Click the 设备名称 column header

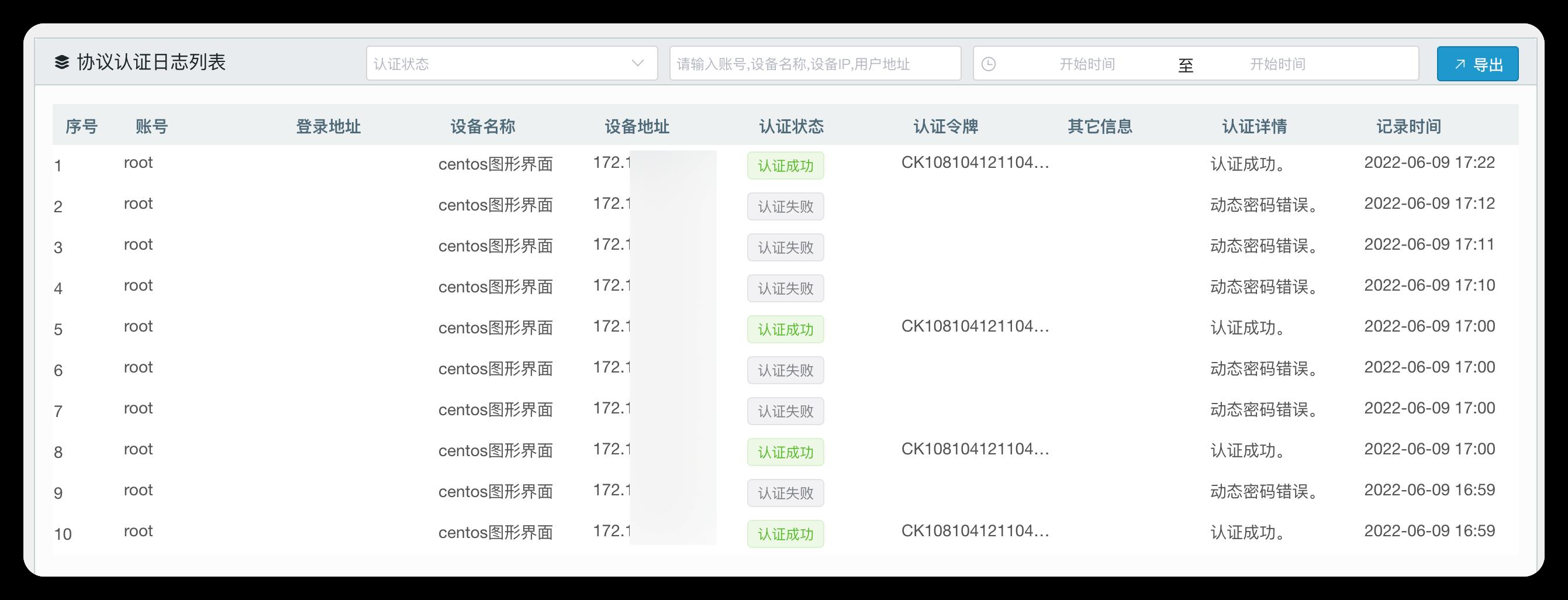click(483, 127)
